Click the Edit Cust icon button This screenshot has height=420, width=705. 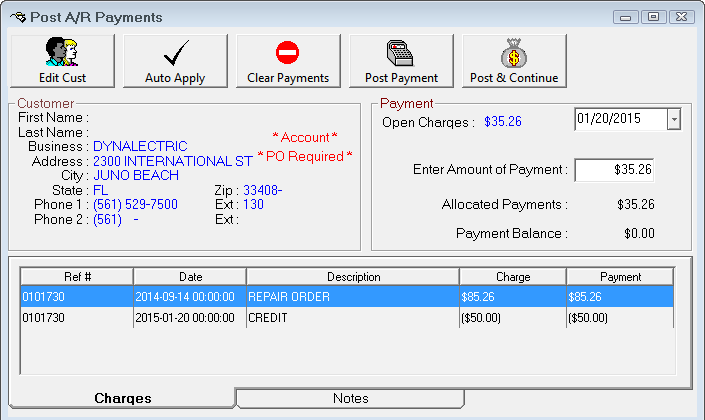click(62, 53)
